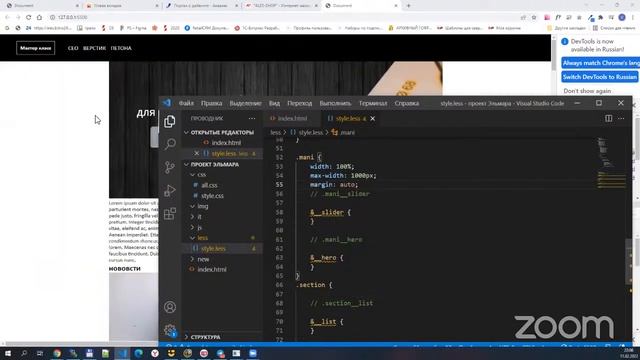Open Google Chrome from the taskbar
Image resolution: width=640 pixels, height=360 pixels.
pos(57,353)
